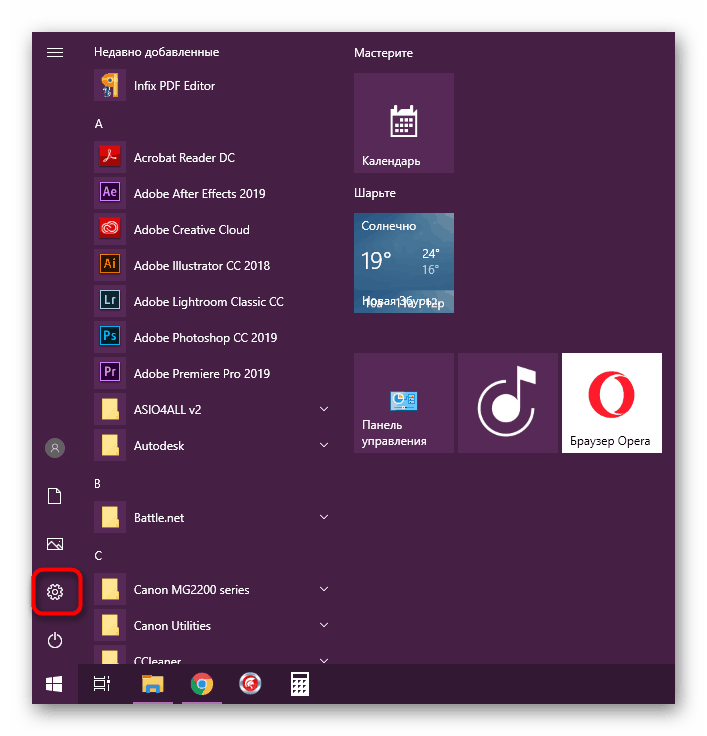Open the Солнечно weather tile
The height and width of the screenshot is (736, 707).
pos(404,263)
